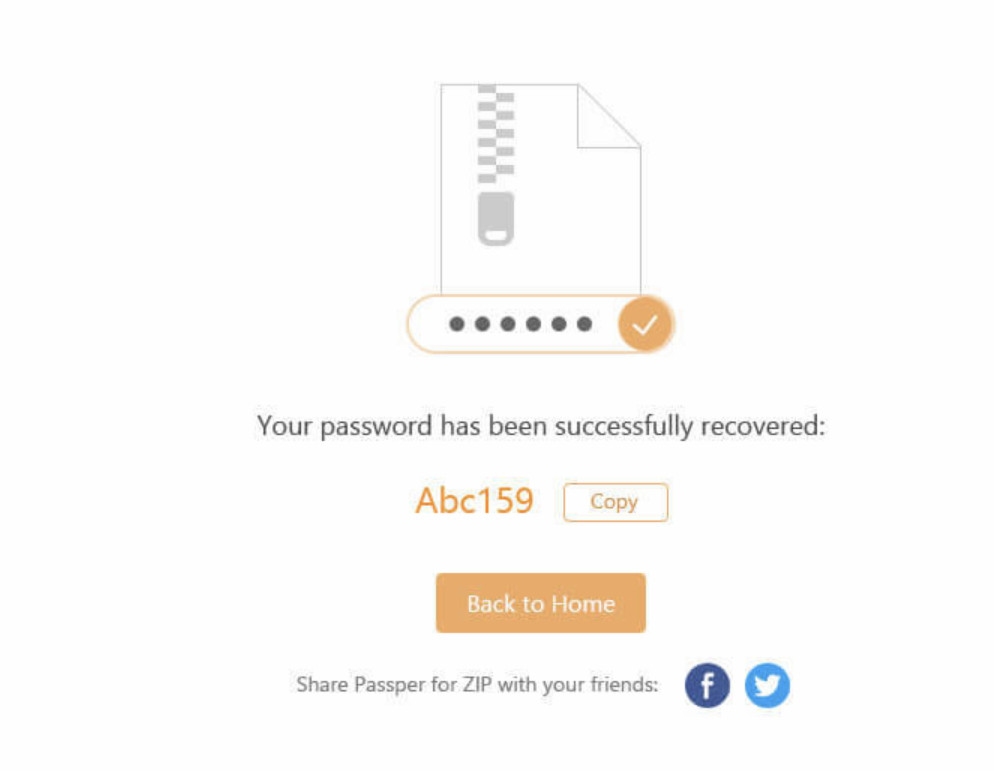The width and height of the screenshot is (994, 771).
Task: Click the masked password field
Action: (x=540, y=324)
